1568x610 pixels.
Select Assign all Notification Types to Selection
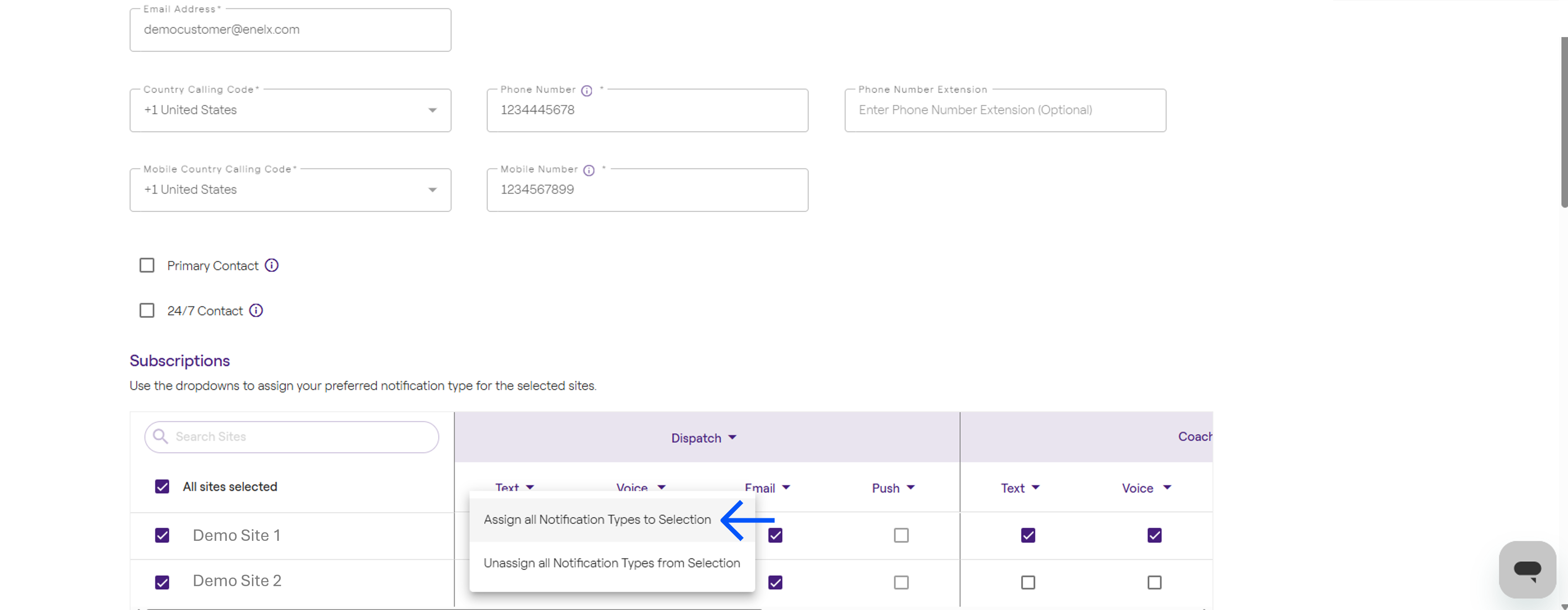pyautogui.click(x=612, y=519)
